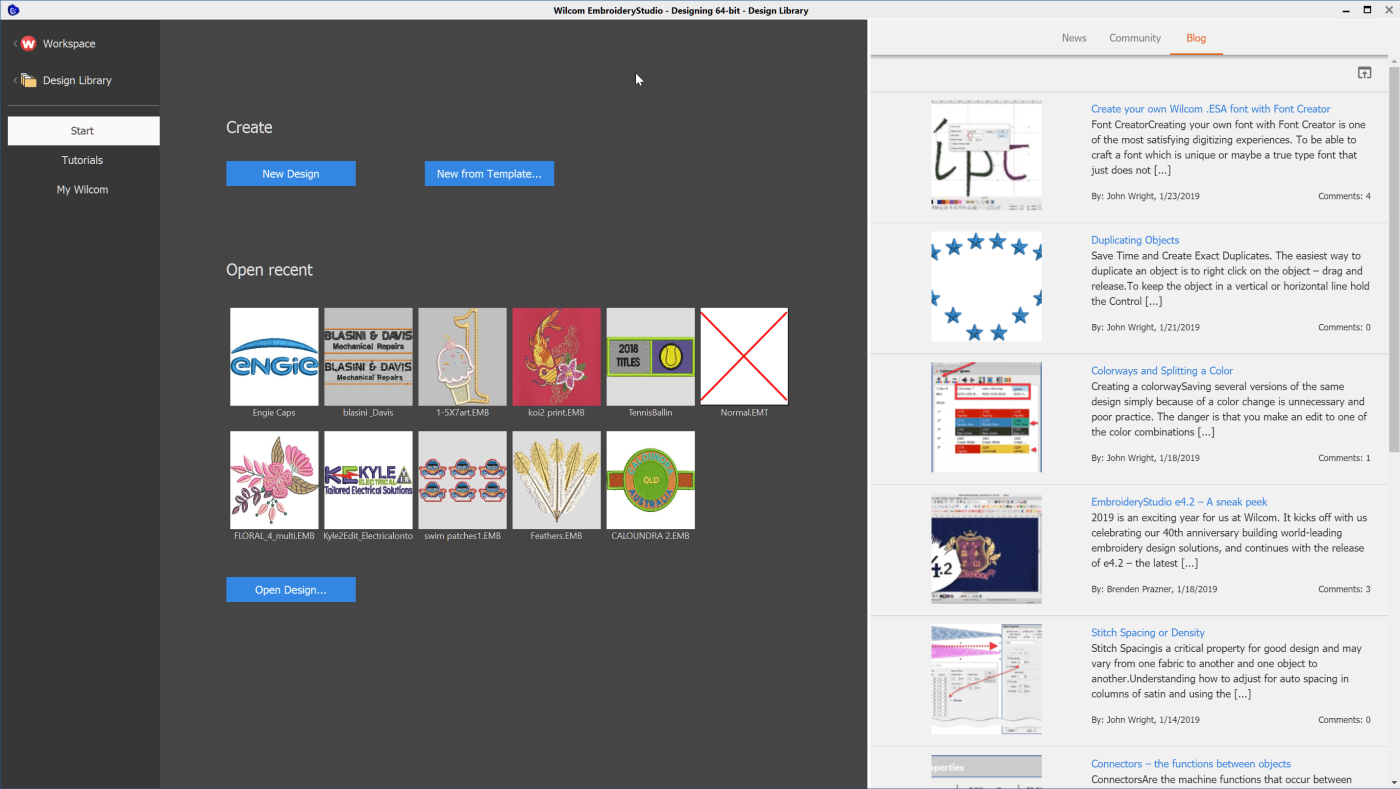Open Colorways and Splitting a Color post
1400x789 pixels.
1161,371
